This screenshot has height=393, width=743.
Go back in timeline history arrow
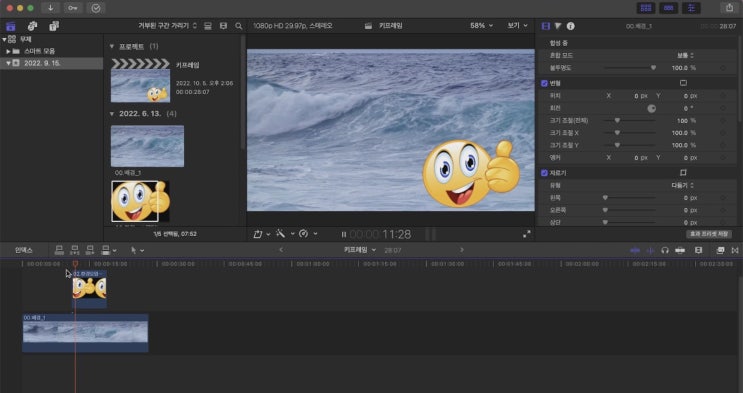pyautogui.click(x=281, y=250)
